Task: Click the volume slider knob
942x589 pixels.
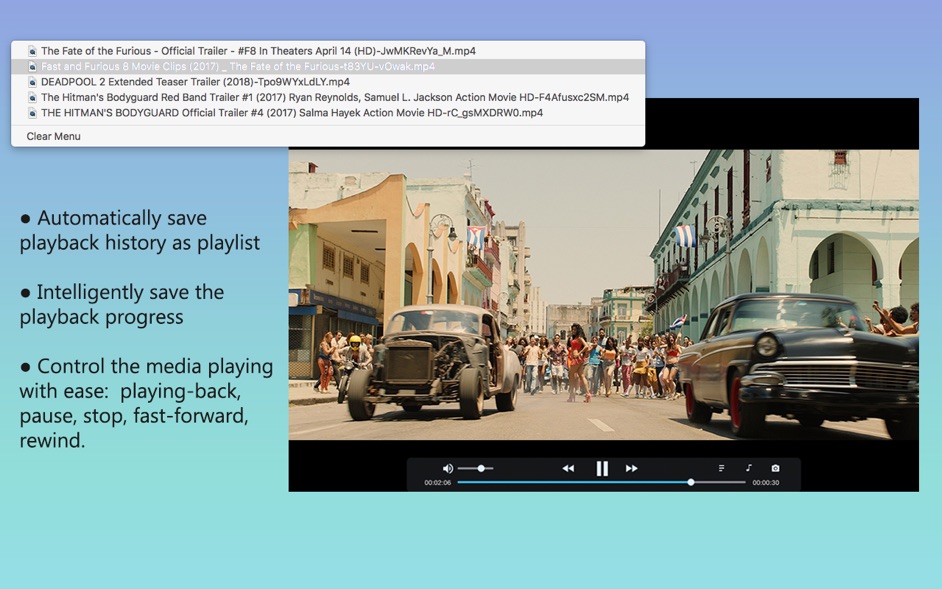Action: point(481,468)
